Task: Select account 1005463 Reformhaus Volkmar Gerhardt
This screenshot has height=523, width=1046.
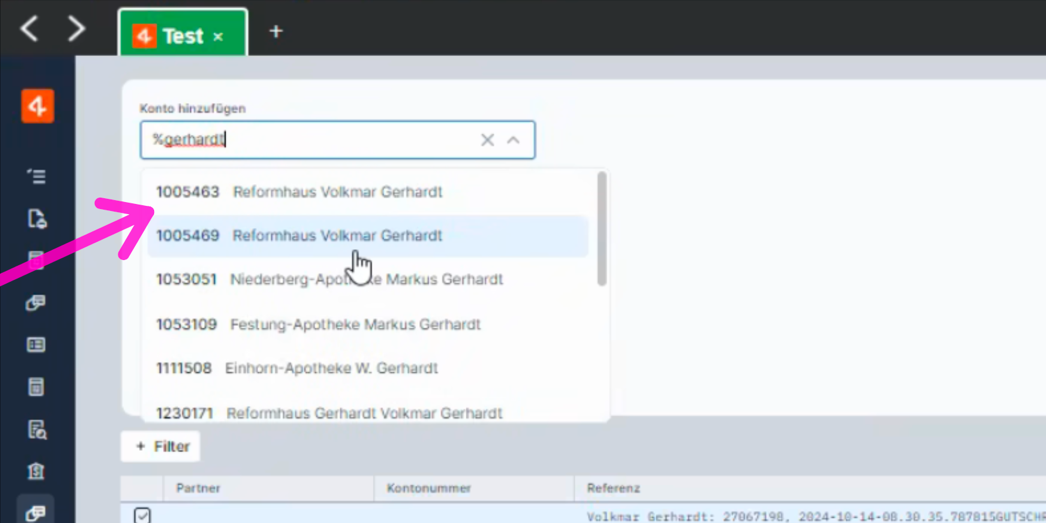Action: click(368, 192)
